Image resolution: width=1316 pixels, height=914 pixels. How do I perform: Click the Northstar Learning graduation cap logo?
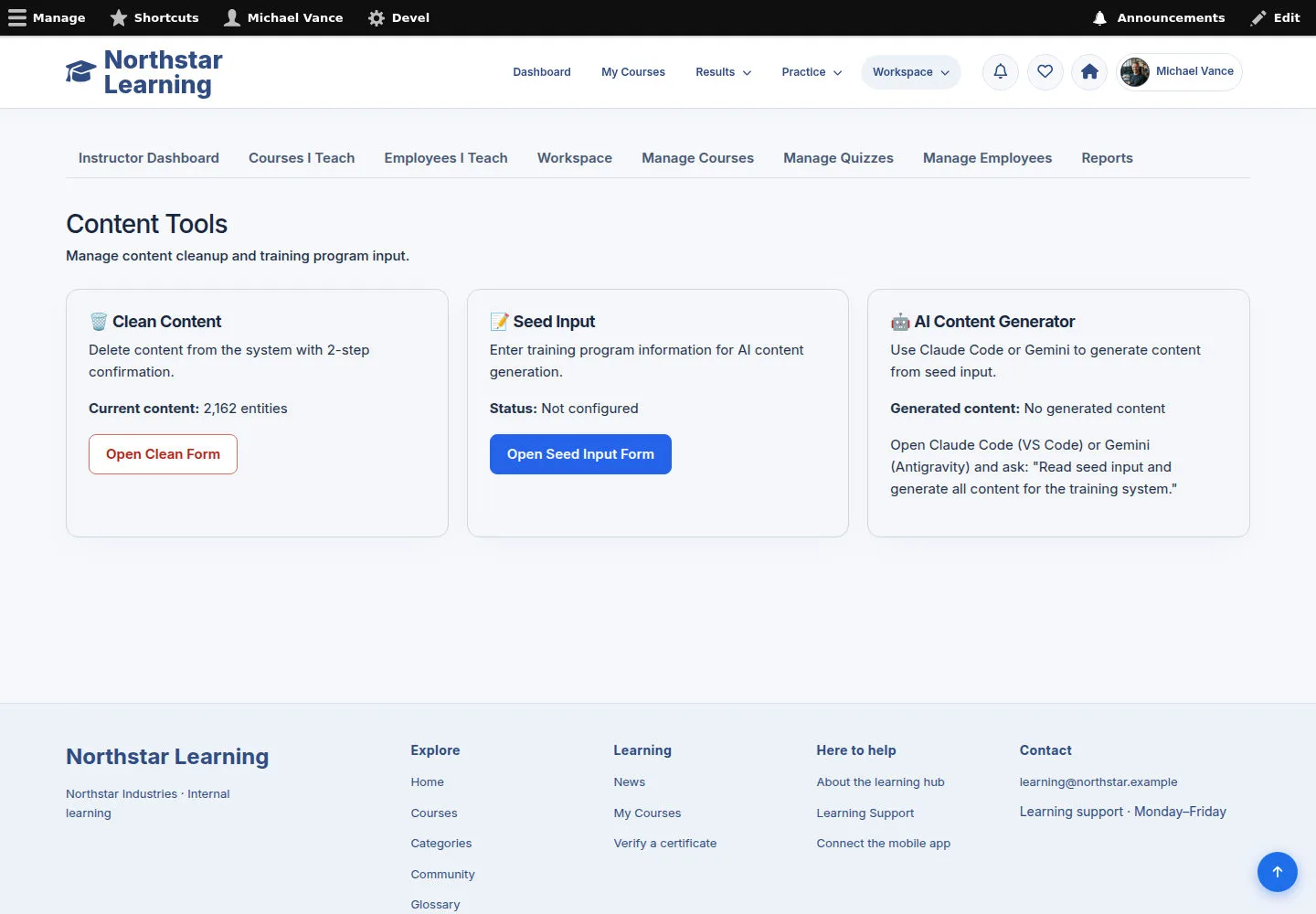click(80, 72)
